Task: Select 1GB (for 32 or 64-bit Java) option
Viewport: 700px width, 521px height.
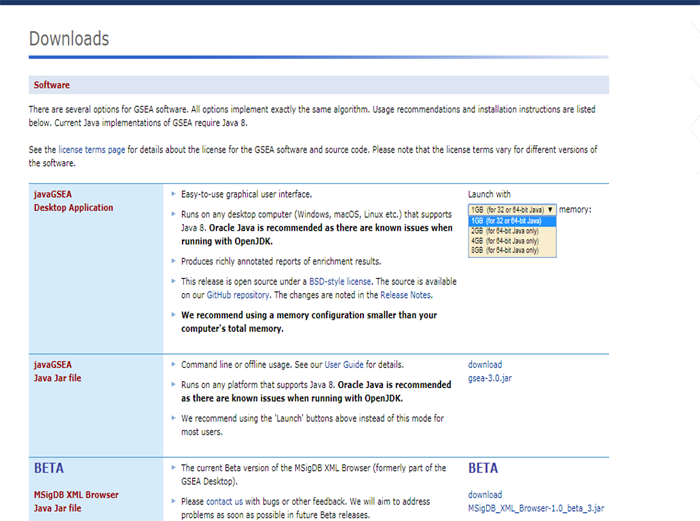Action: [x=512, y=221]
